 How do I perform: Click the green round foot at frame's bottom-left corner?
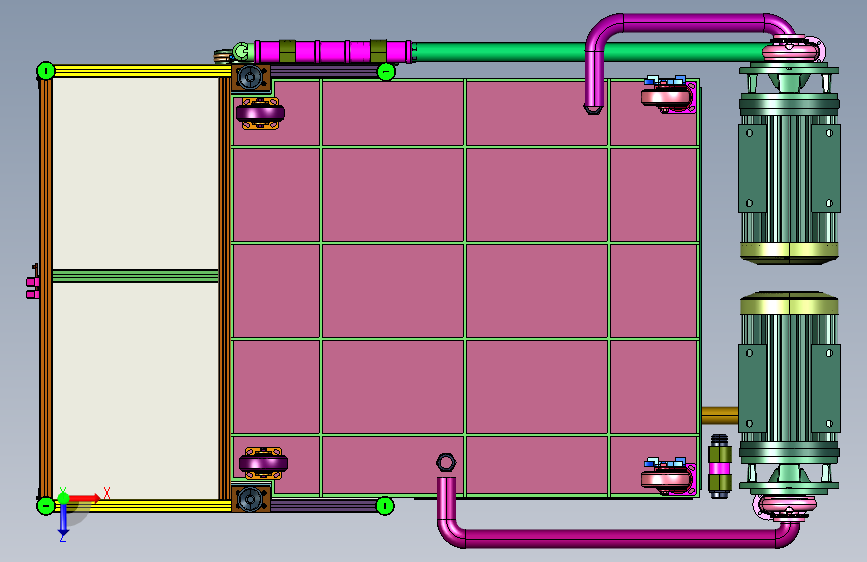(x=46, y=506)
